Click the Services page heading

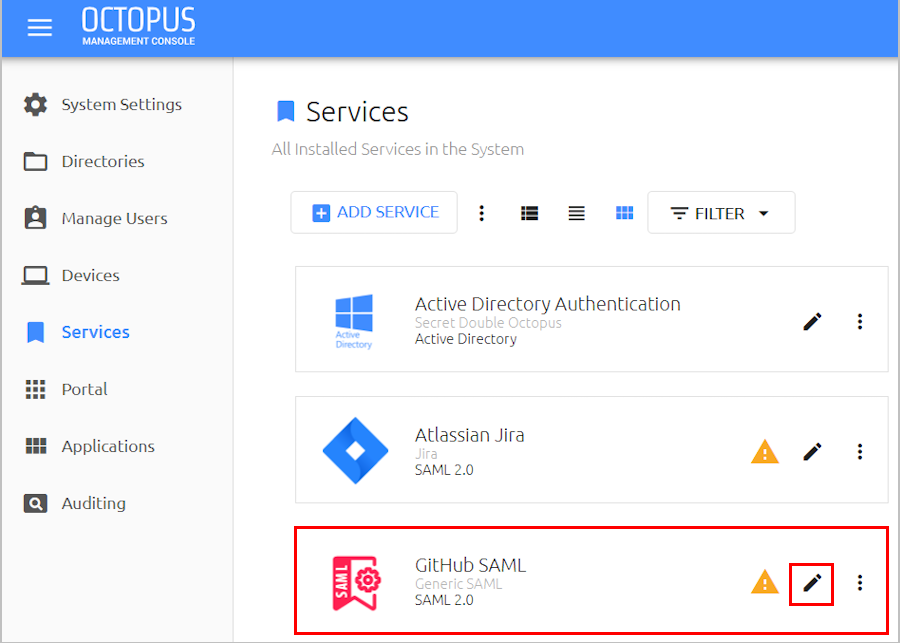[x=357, y=111]
